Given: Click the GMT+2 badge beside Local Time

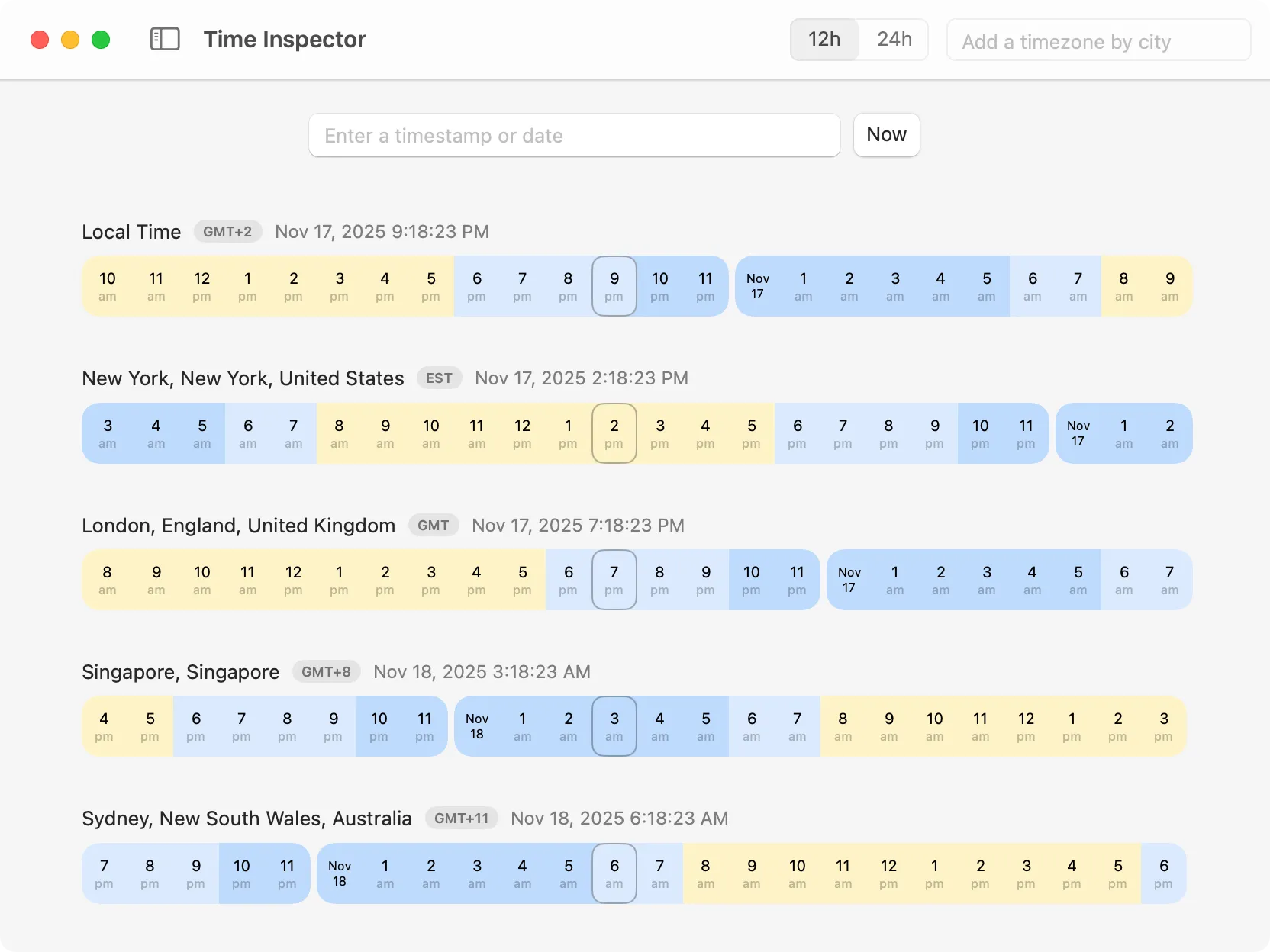Looking at the screenshot, I should [x=227, y=231].
